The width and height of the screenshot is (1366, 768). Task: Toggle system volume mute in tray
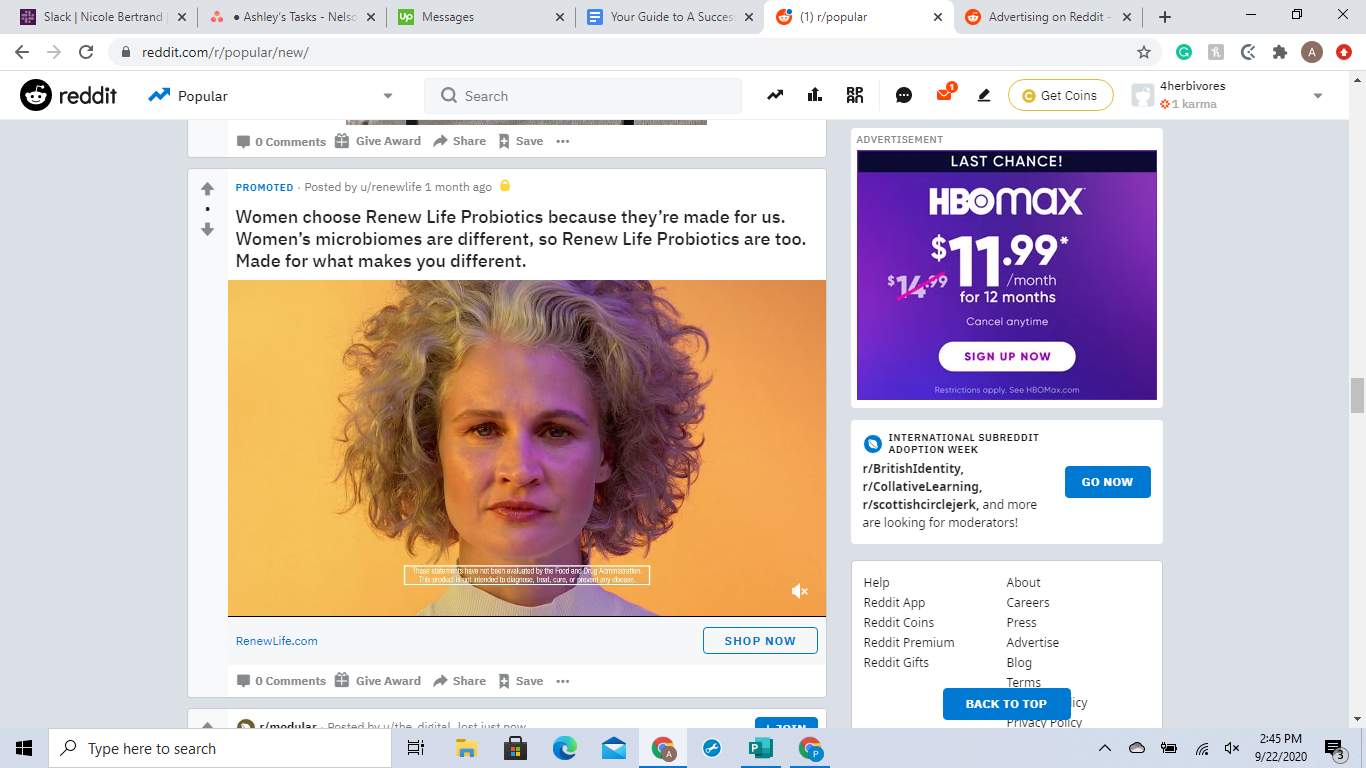click(1232, 748)
